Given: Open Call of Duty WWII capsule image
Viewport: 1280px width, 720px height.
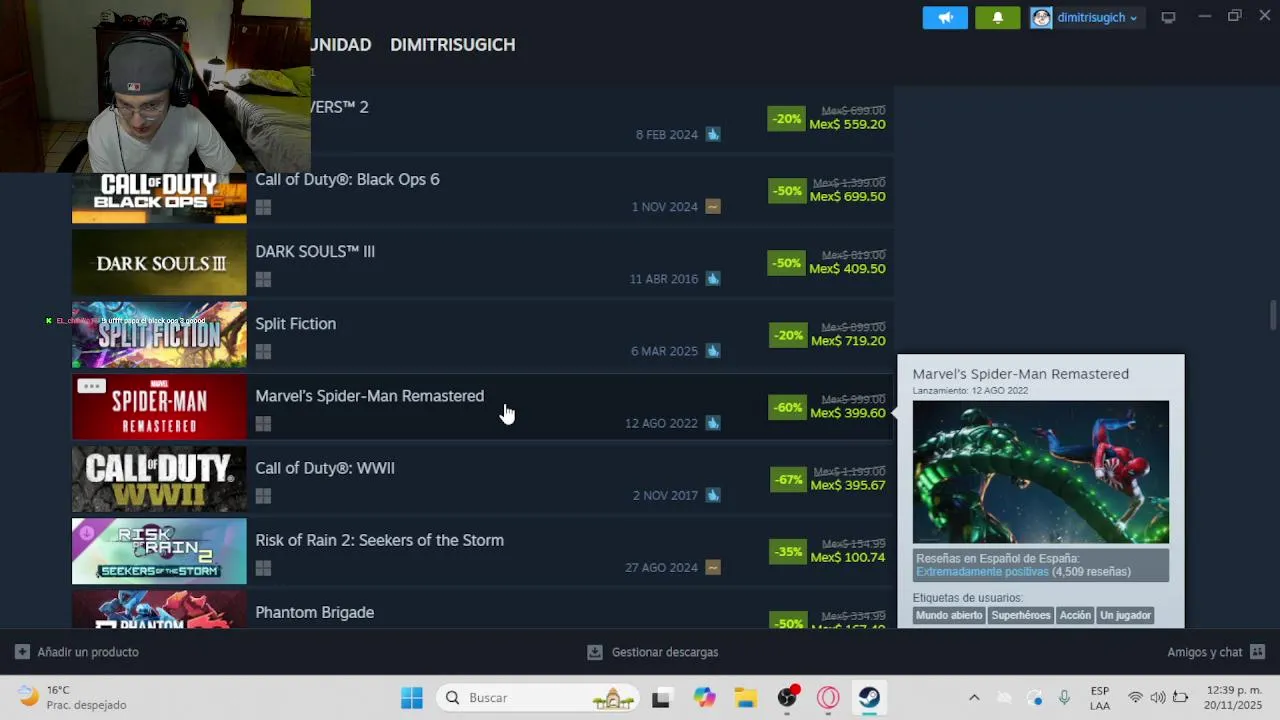Looking at the screenshot, I should [x=159, y=479].
